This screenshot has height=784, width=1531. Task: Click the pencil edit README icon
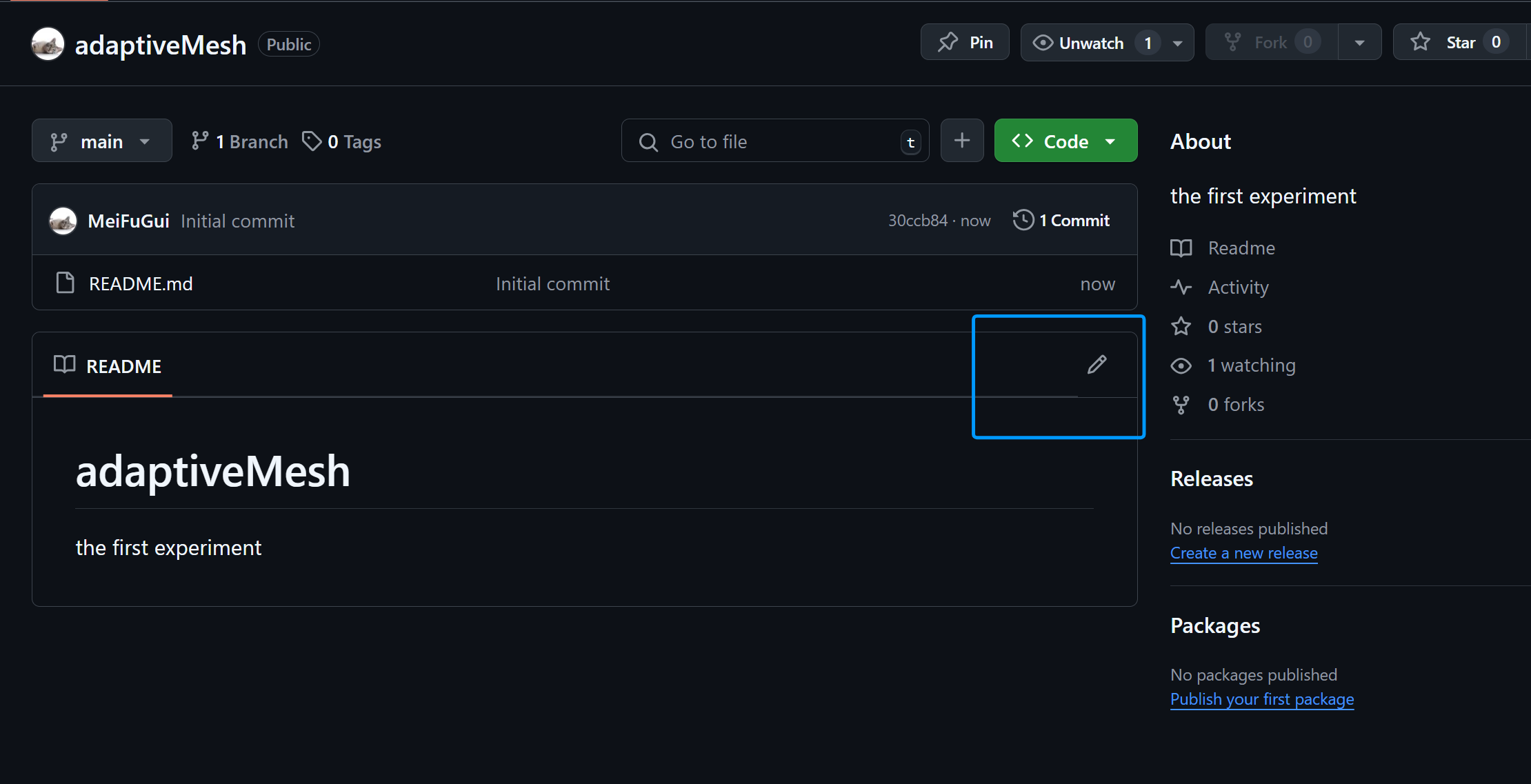(x=1097, y=365)
